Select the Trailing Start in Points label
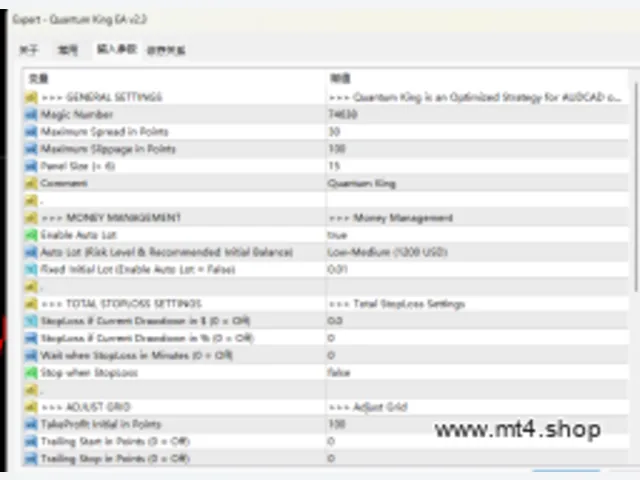Screen dimensions: 640x480 point(115,441)
